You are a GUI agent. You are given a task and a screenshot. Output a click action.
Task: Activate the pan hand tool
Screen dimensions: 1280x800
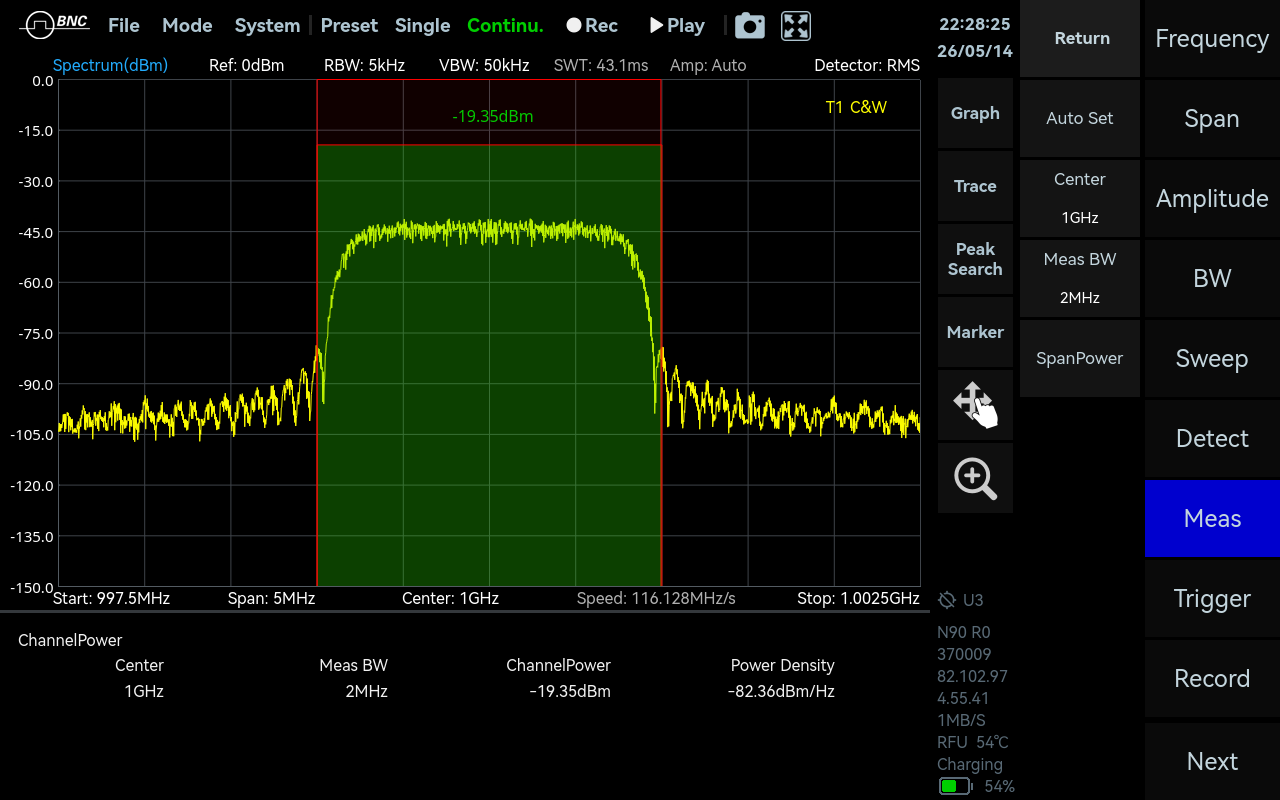[975, 405]
